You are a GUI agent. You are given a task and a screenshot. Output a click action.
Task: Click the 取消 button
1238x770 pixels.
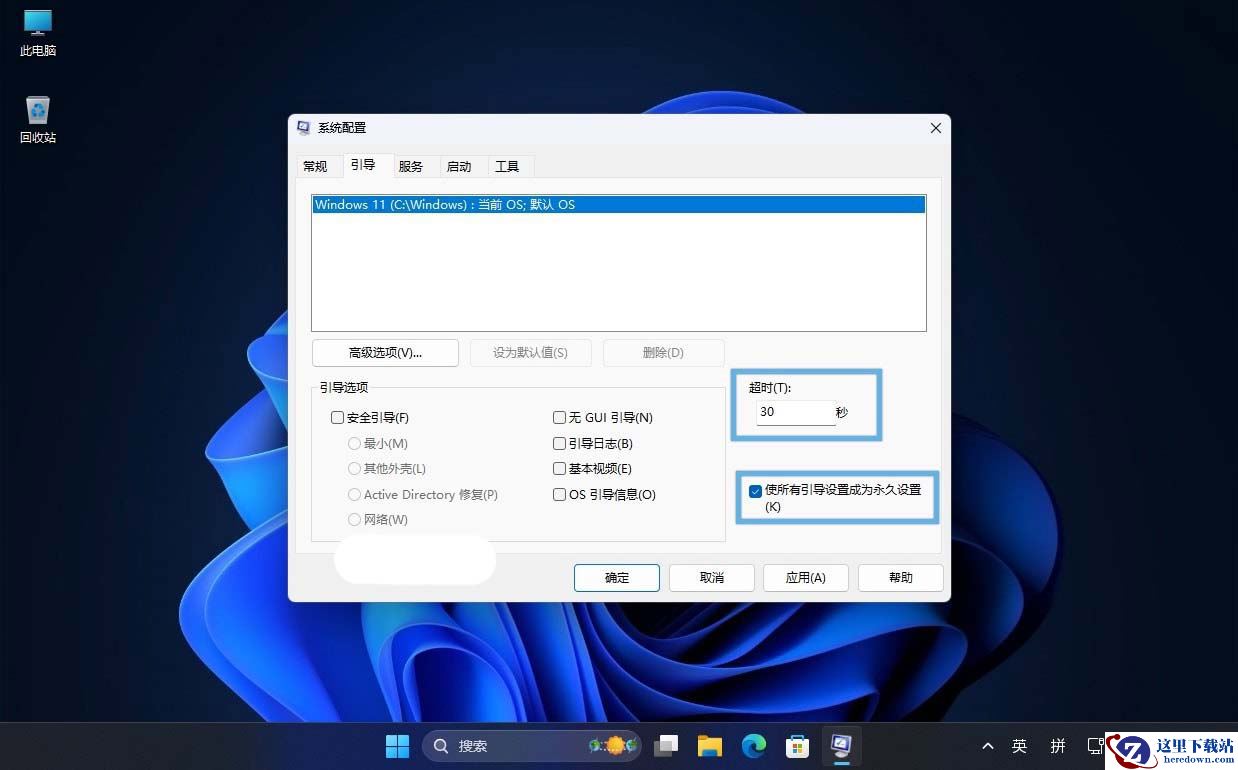tap(711, 578)
